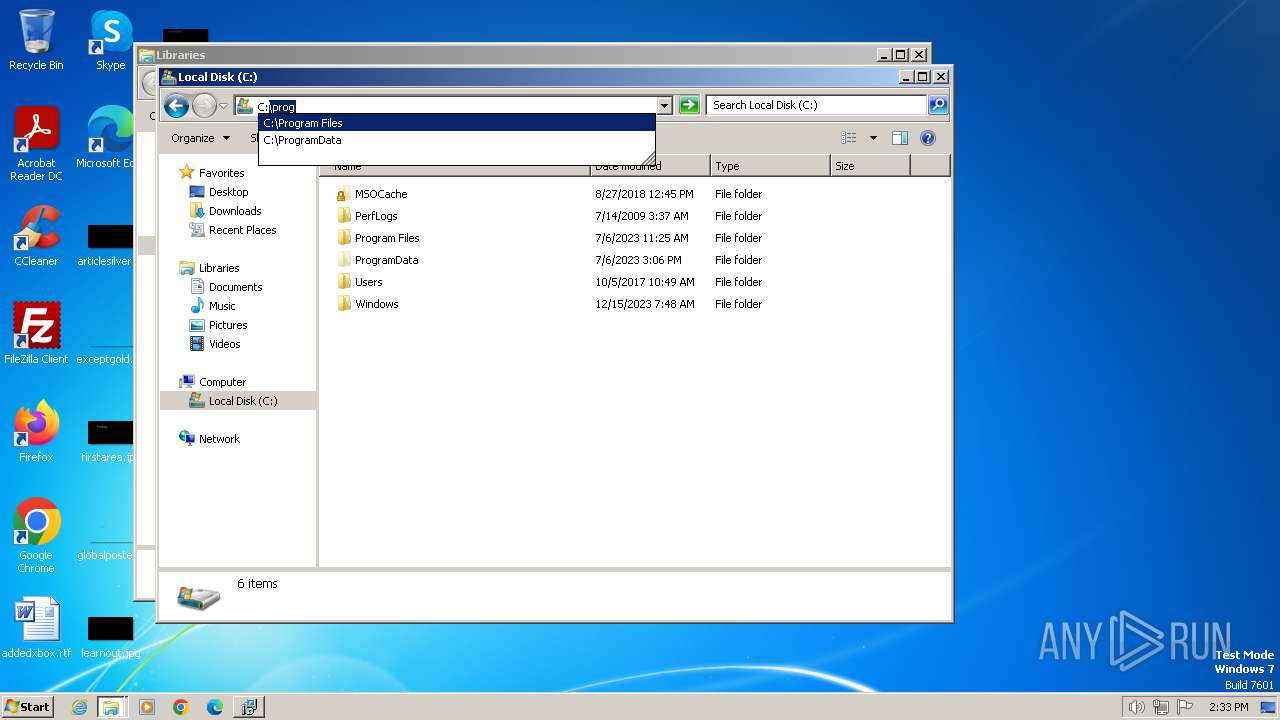Open the Organize menu
Image resolution: width=1280 pixels, height=720 pixels.
[x=200, y=138]
